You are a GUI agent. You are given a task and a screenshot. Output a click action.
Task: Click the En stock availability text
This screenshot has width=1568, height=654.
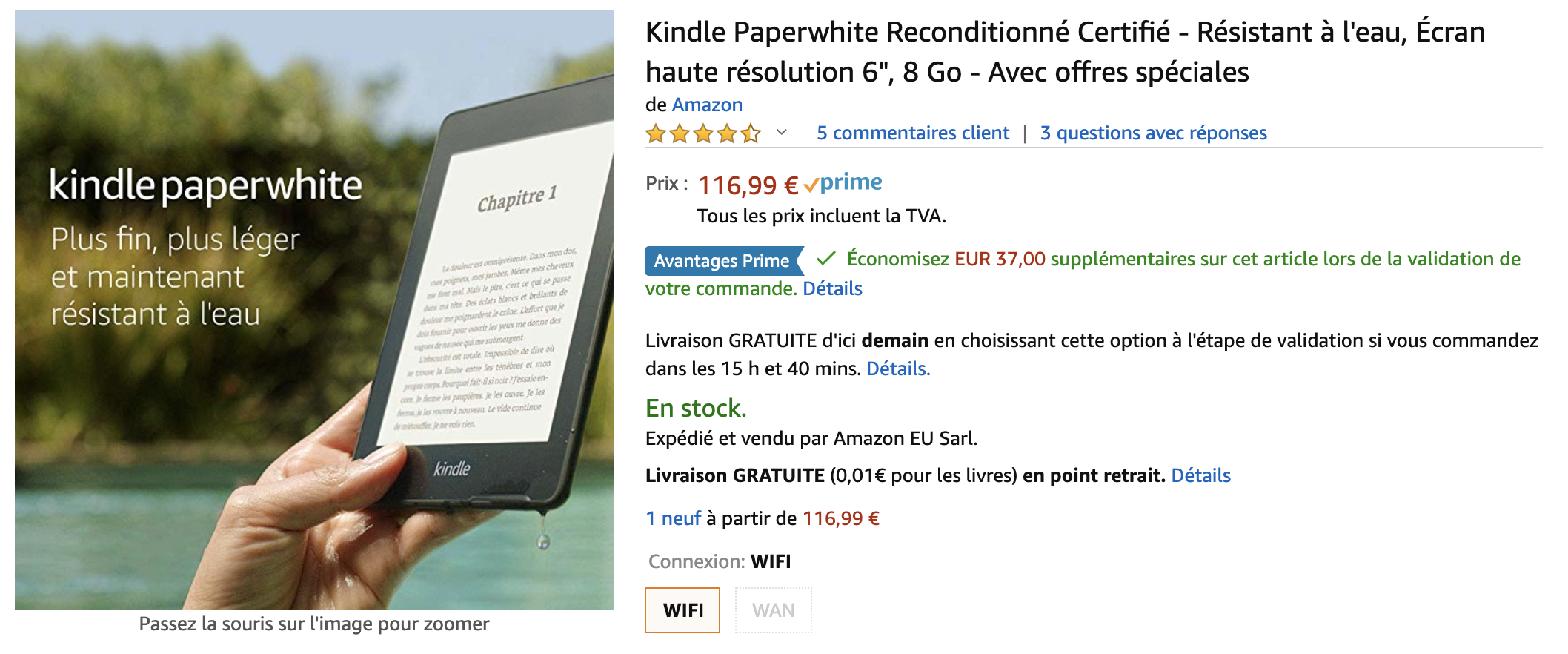point(696,408)
